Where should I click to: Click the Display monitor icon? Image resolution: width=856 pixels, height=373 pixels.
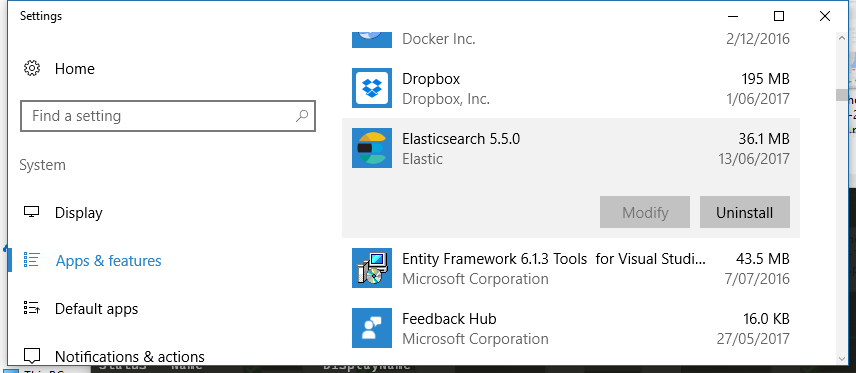coord(32,212)
